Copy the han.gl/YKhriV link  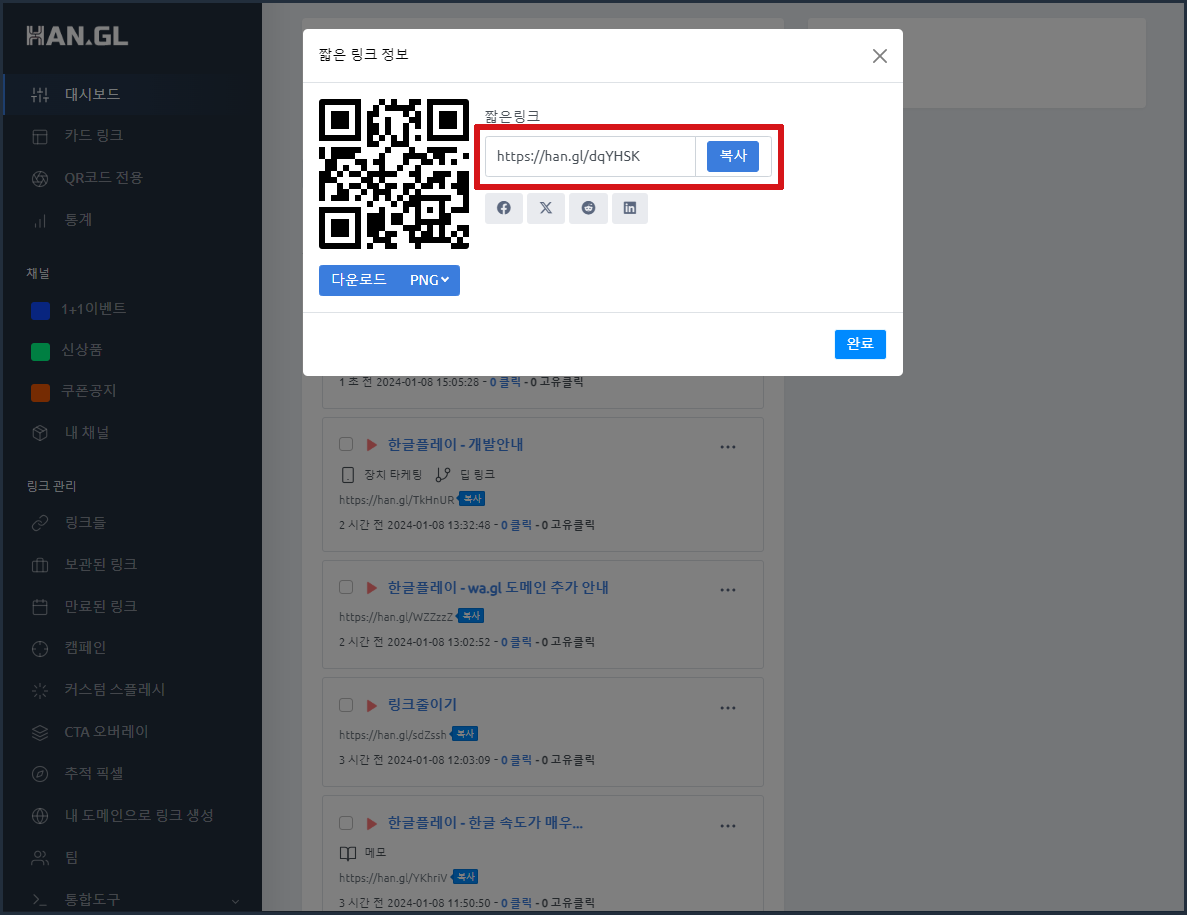pos(466,877)
